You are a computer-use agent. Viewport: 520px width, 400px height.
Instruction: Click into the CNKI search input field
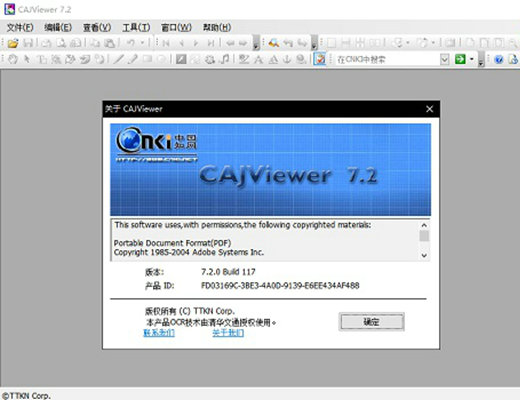(387, 59)
